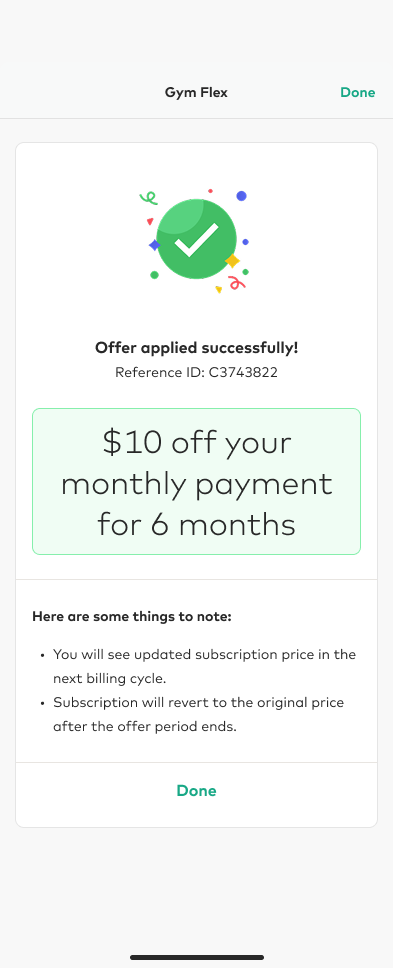This screenshot has height=968, width=393.
Task: Click the updated subscription price note
Action: tap(204, 666)
